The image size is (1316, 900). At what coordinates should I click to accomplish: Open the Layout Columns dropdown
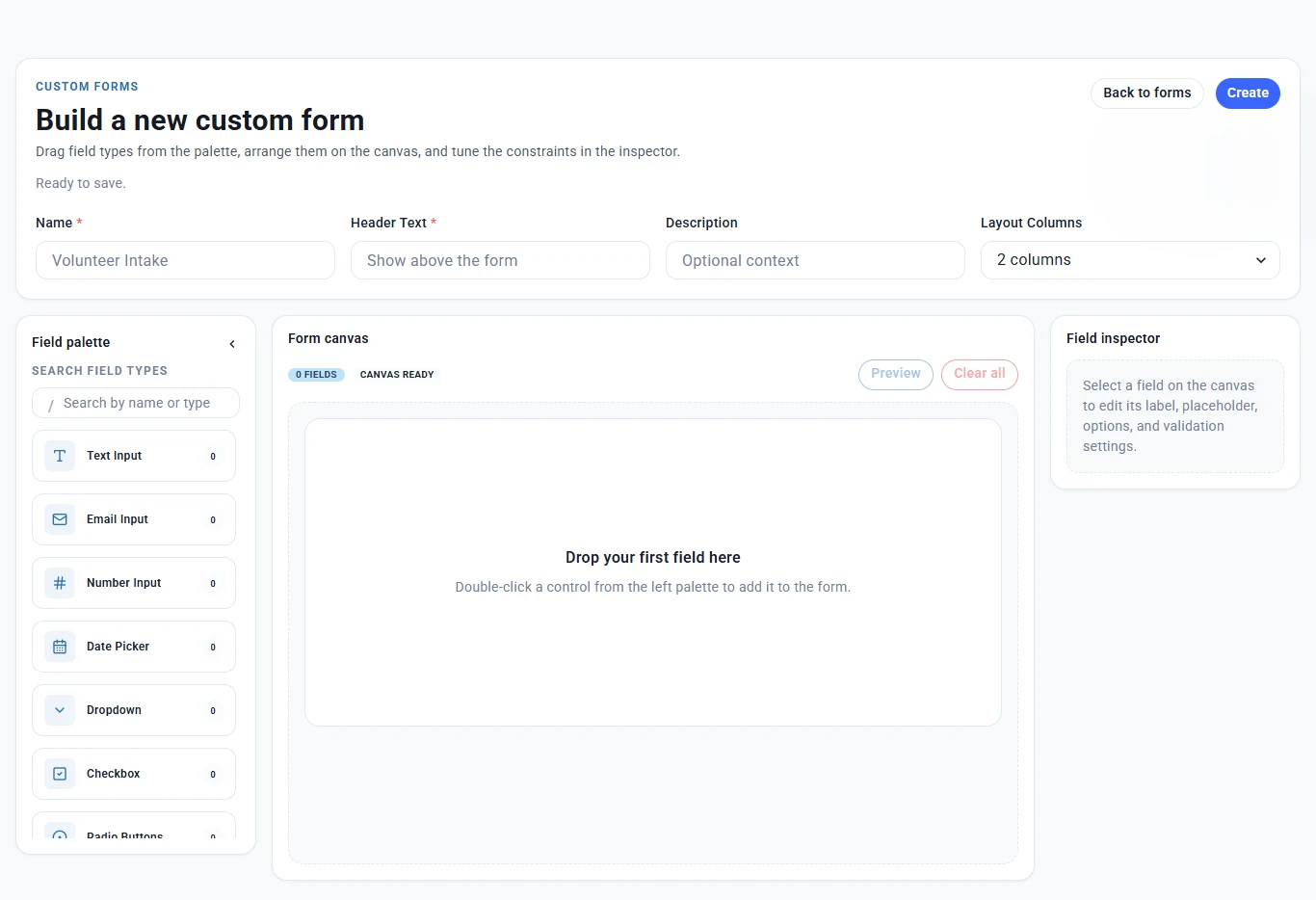(1130, 260)
